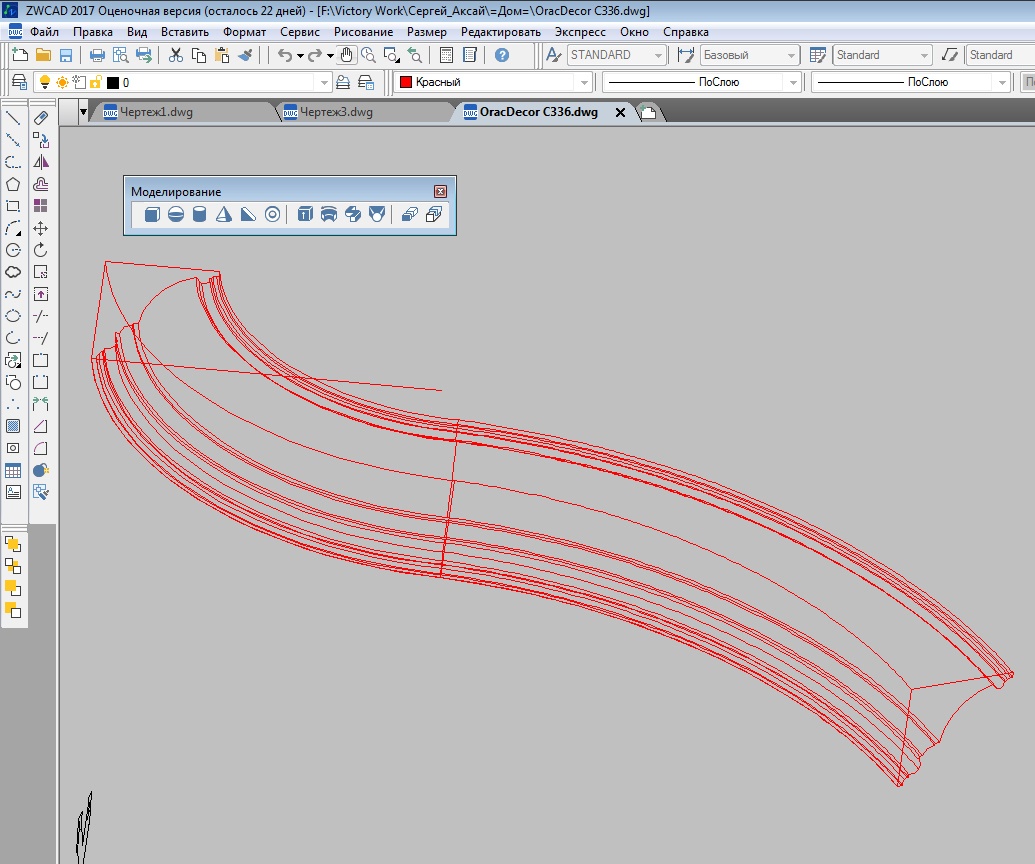This screenshot has width=1035, height=864.
Task: Open the Красный color dropdown
Action: click(584, 83)
